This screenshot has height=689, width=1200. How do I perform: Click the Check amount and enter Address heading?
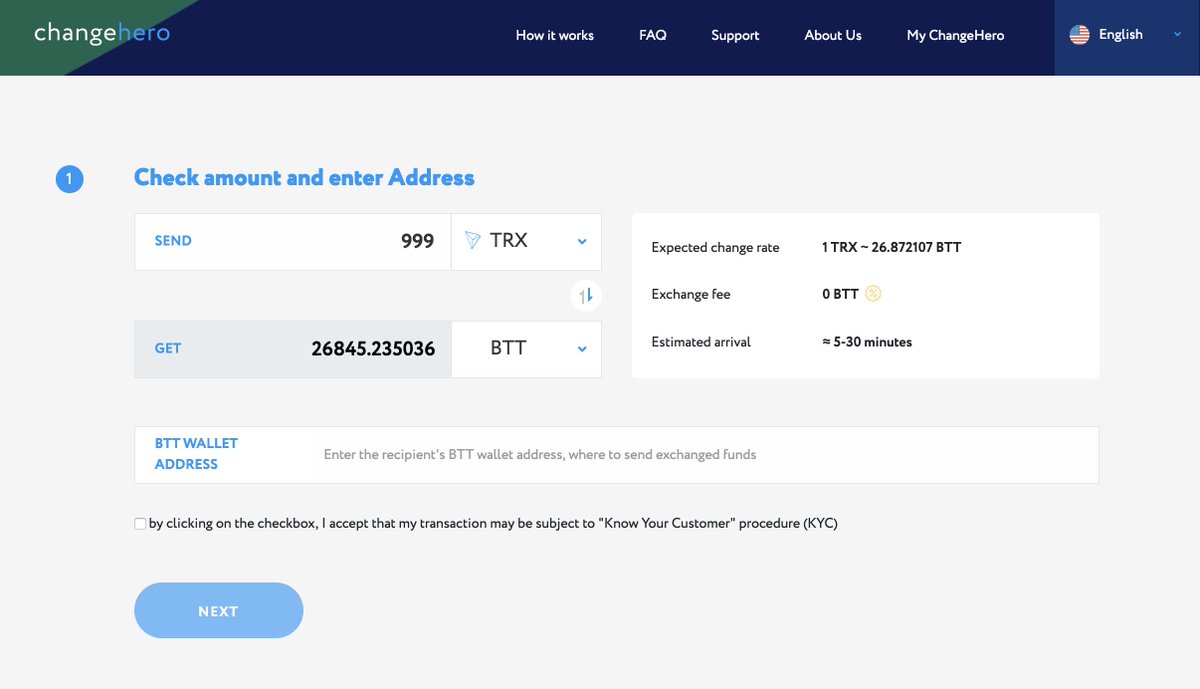point(304,178)
